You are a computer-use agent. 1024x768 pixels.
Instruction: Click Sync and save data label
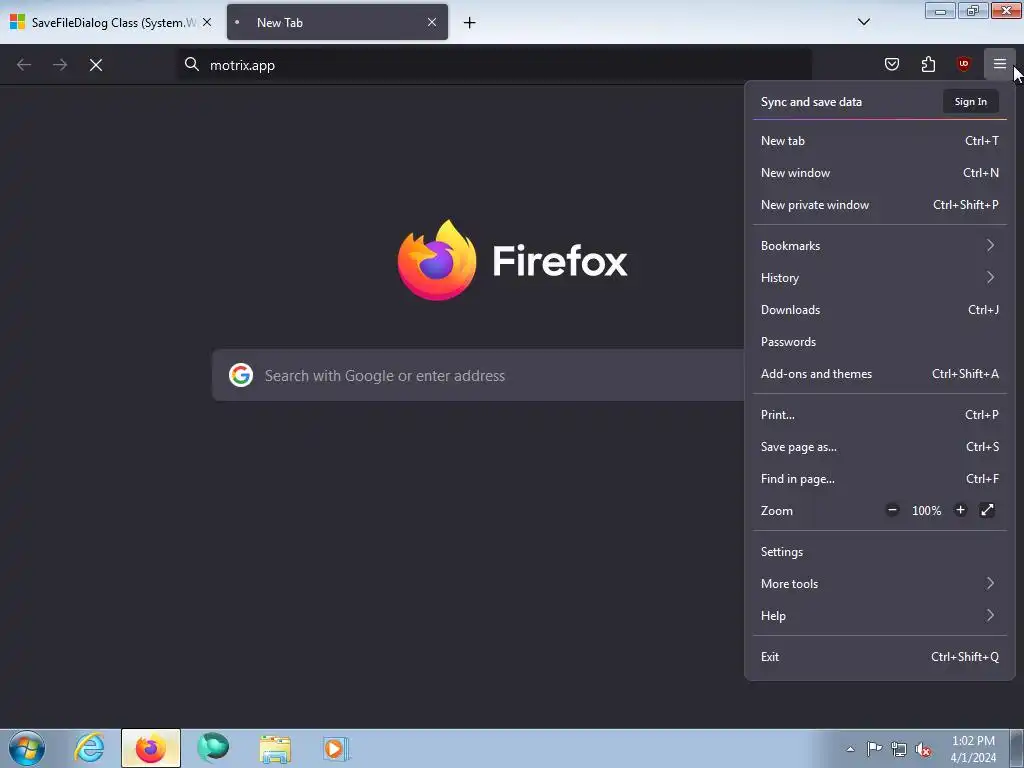click(x=811, y=102)
